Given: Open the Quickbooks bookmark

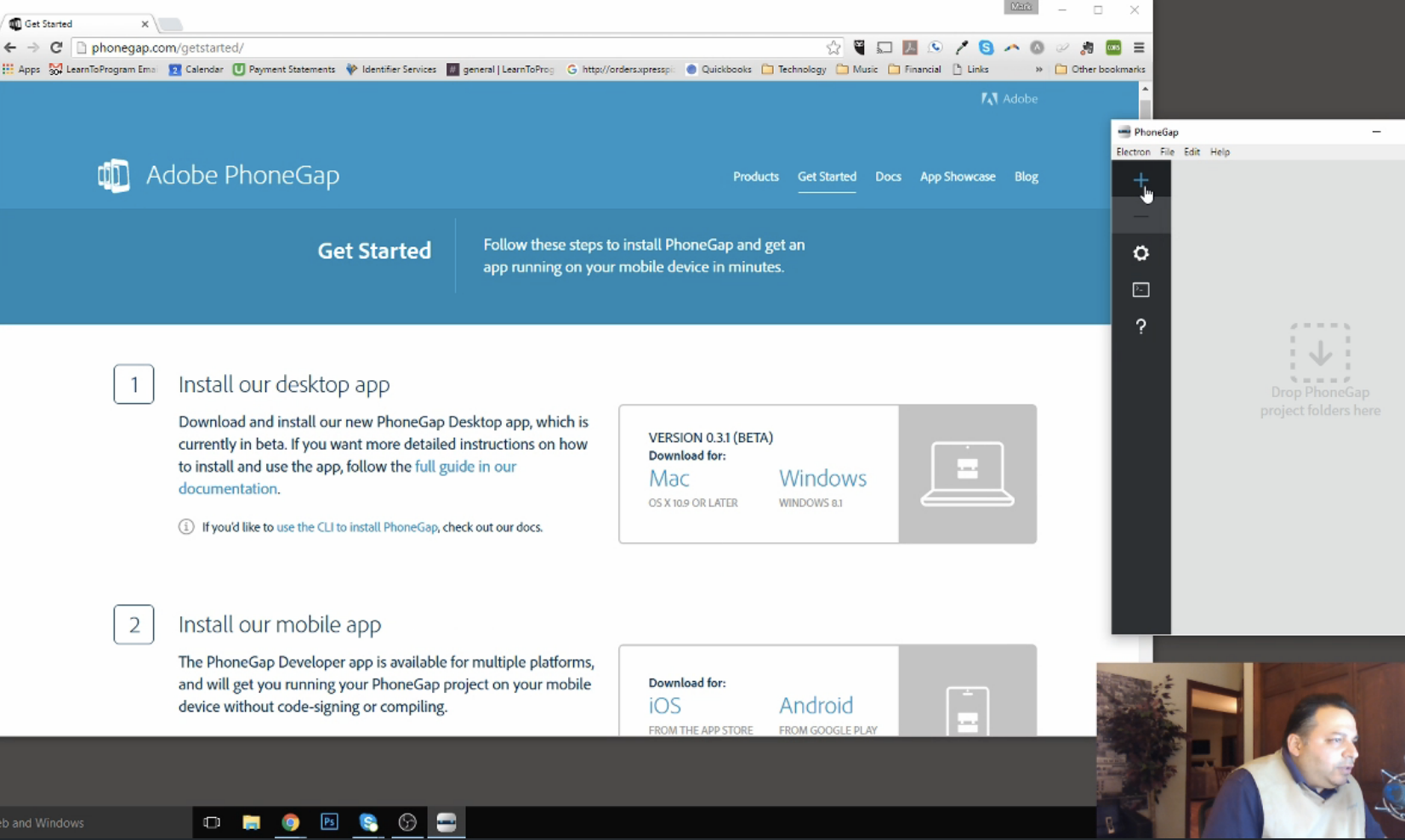Looking at the screenshot, I should click(719, 70).
